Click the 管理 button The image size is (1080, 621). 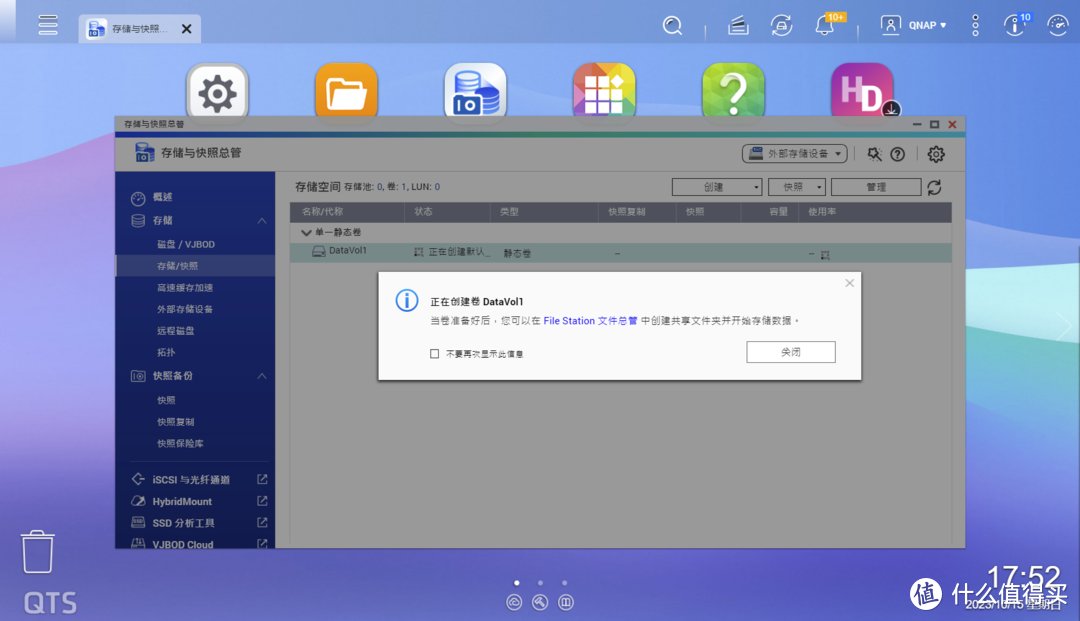[x=876, y=187]
